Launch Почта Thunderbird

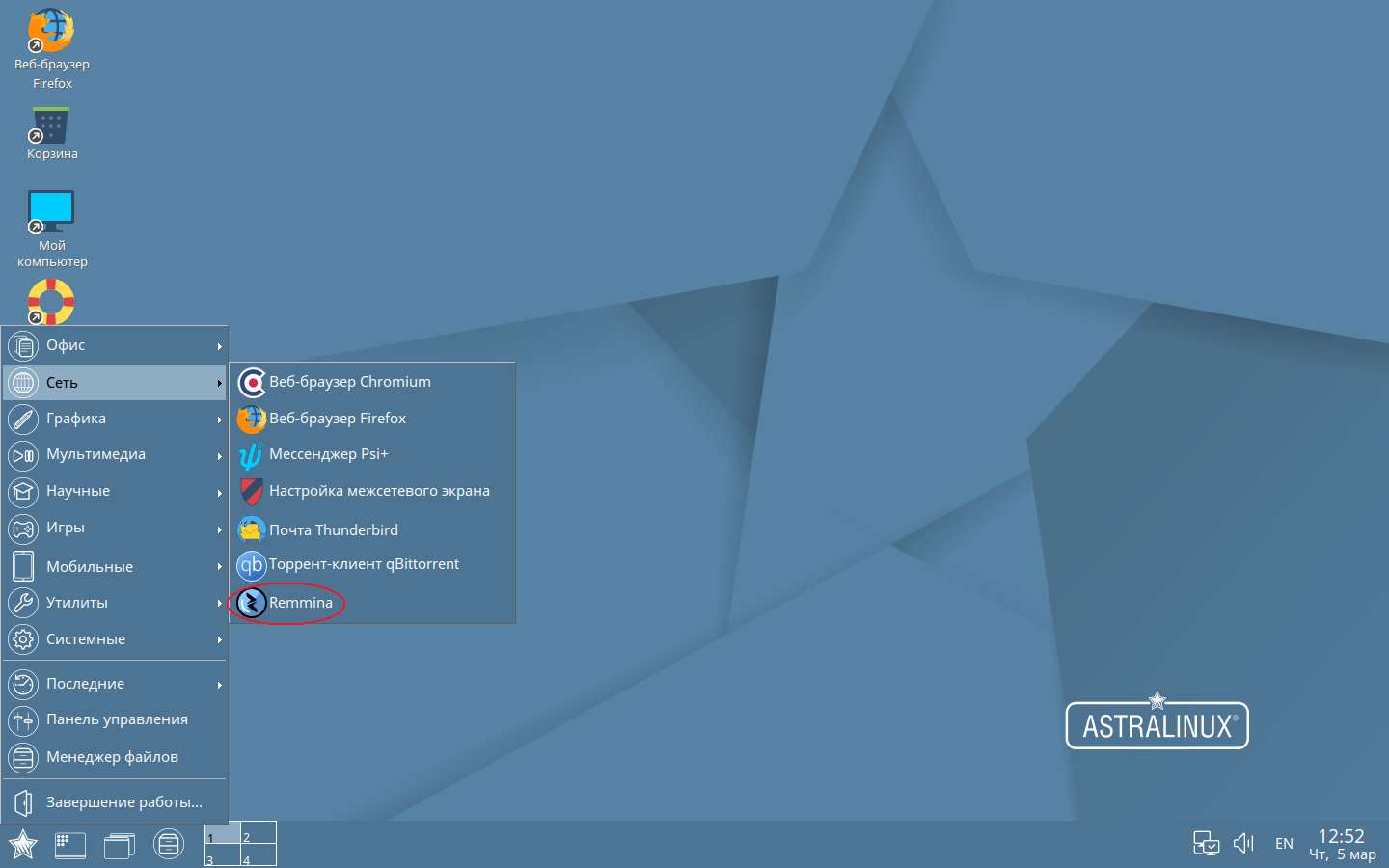372,529
